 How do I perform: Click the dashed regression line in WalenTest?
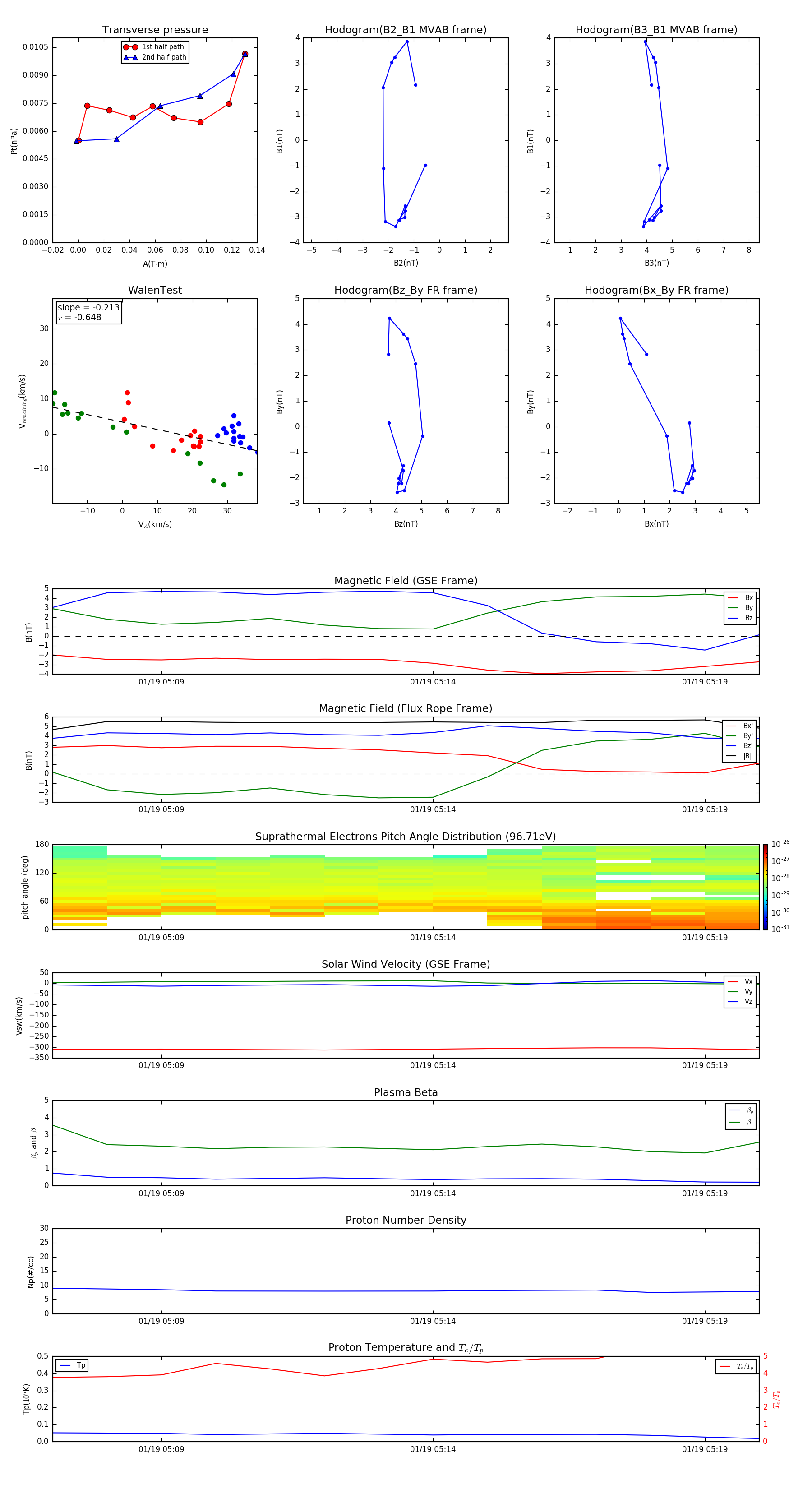point(155,429)
